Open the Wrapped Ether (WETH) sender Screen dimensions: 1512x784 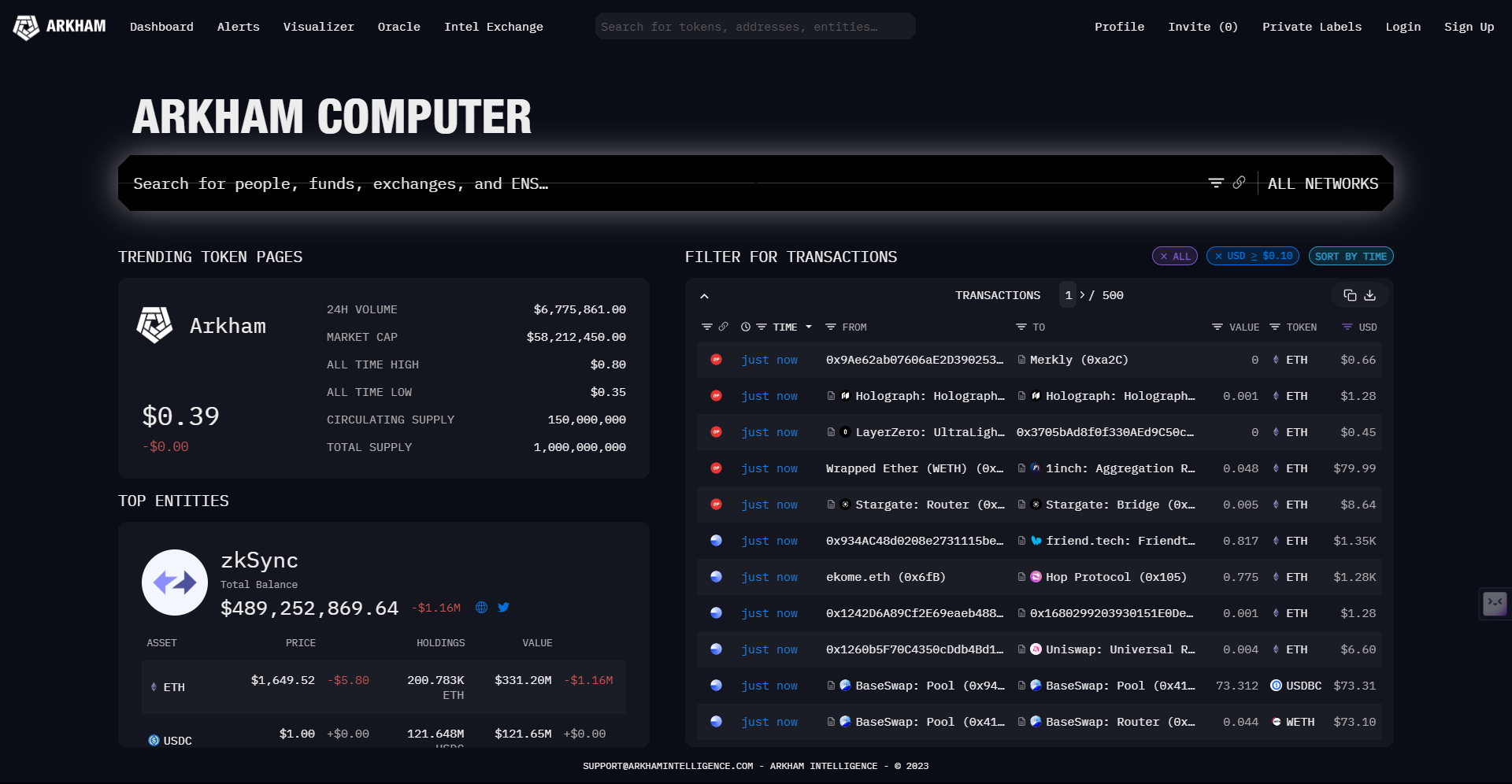[x=915, y=468]
